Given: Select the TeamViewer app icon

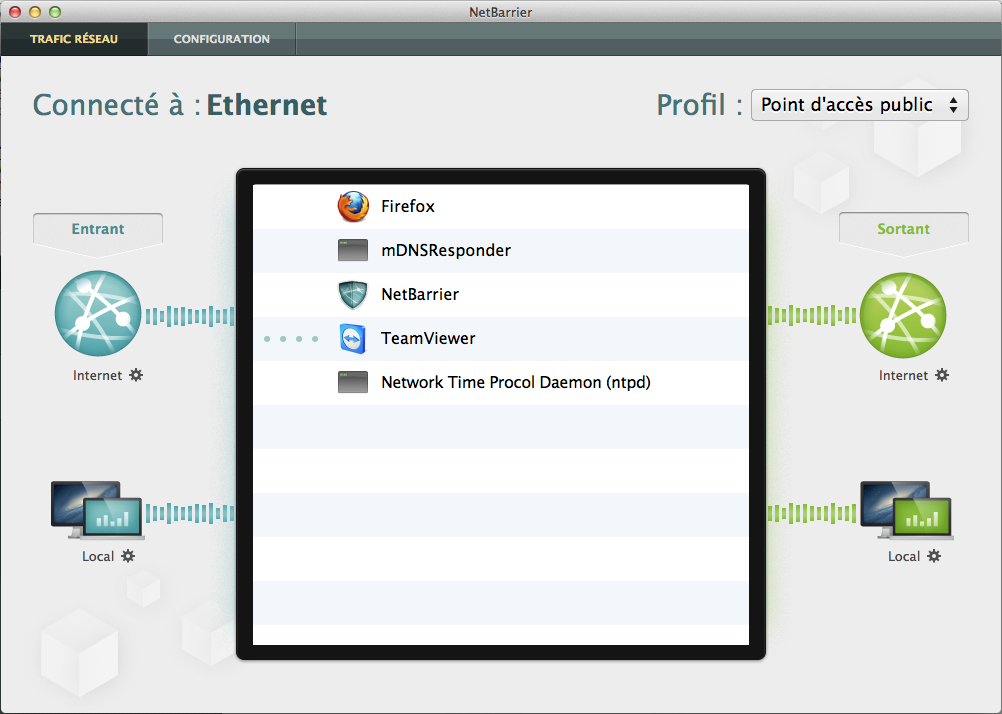Looking at the screenshot, I should point(353,339).
